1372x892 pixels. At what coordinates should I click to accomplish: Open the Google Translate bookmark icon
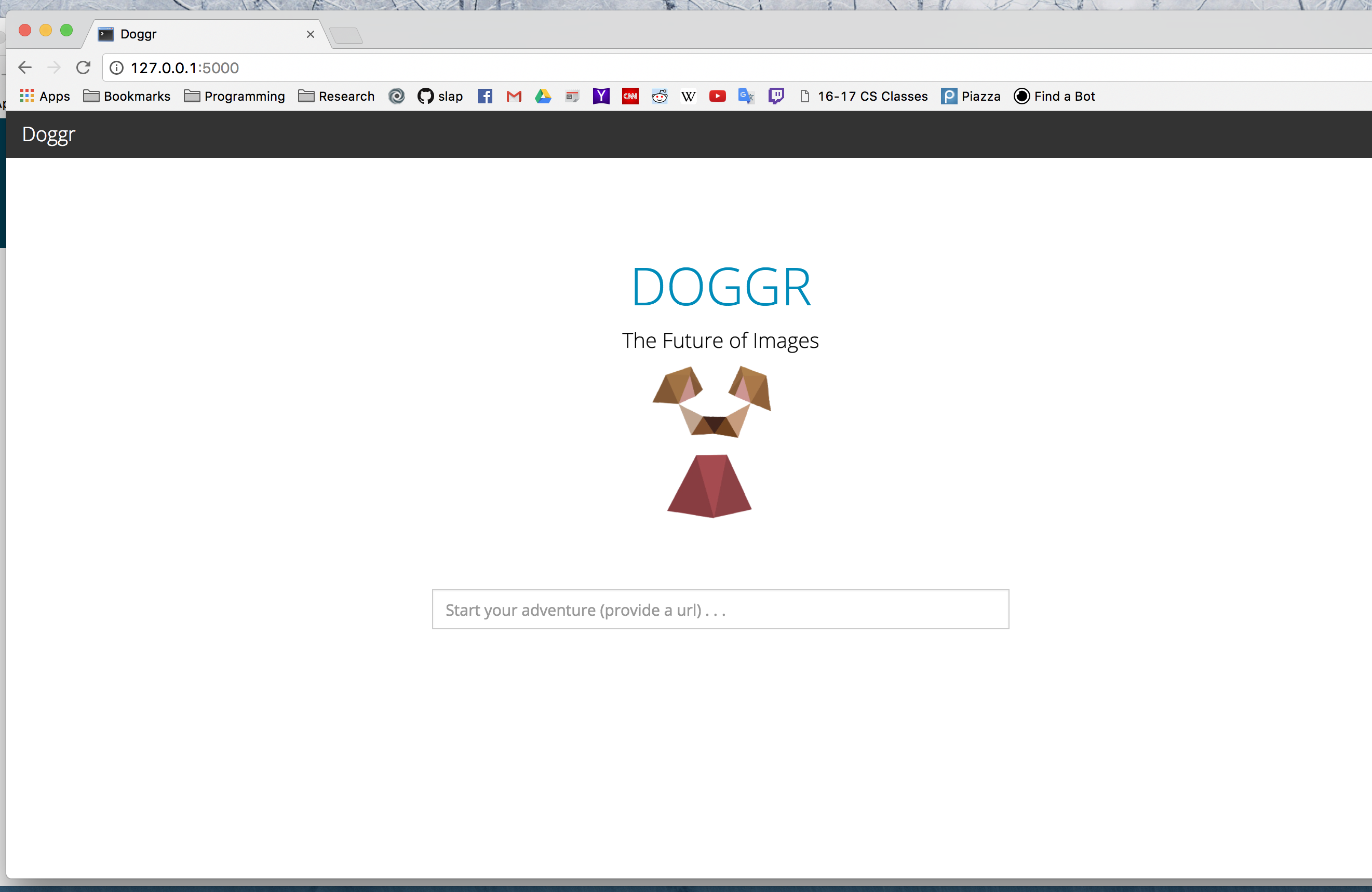click(x=746, y=96)
